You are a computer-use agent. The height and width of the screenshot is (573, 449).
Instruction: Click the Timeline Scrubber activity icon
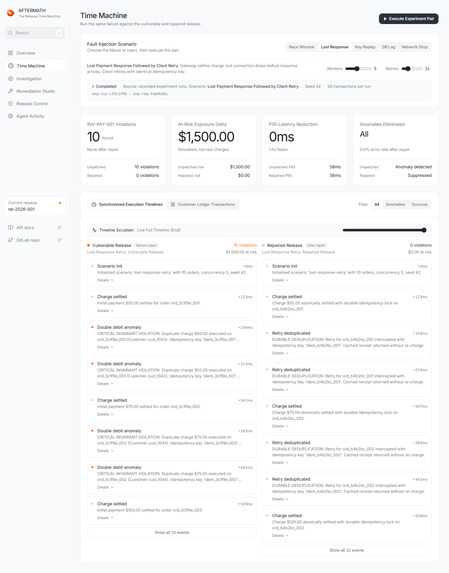[94, 230]
